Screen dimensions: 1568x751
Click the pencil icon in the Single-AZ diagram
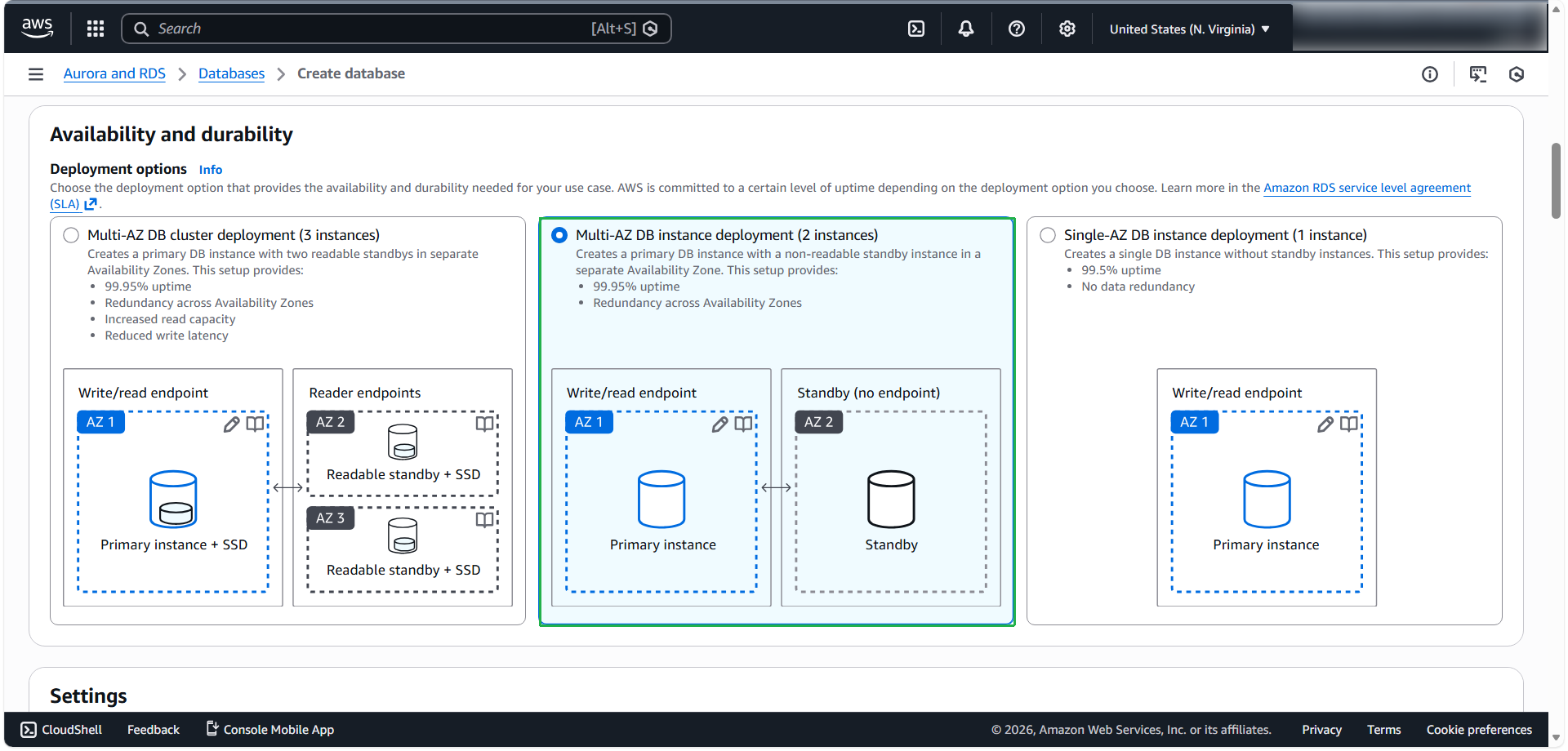1325,424
